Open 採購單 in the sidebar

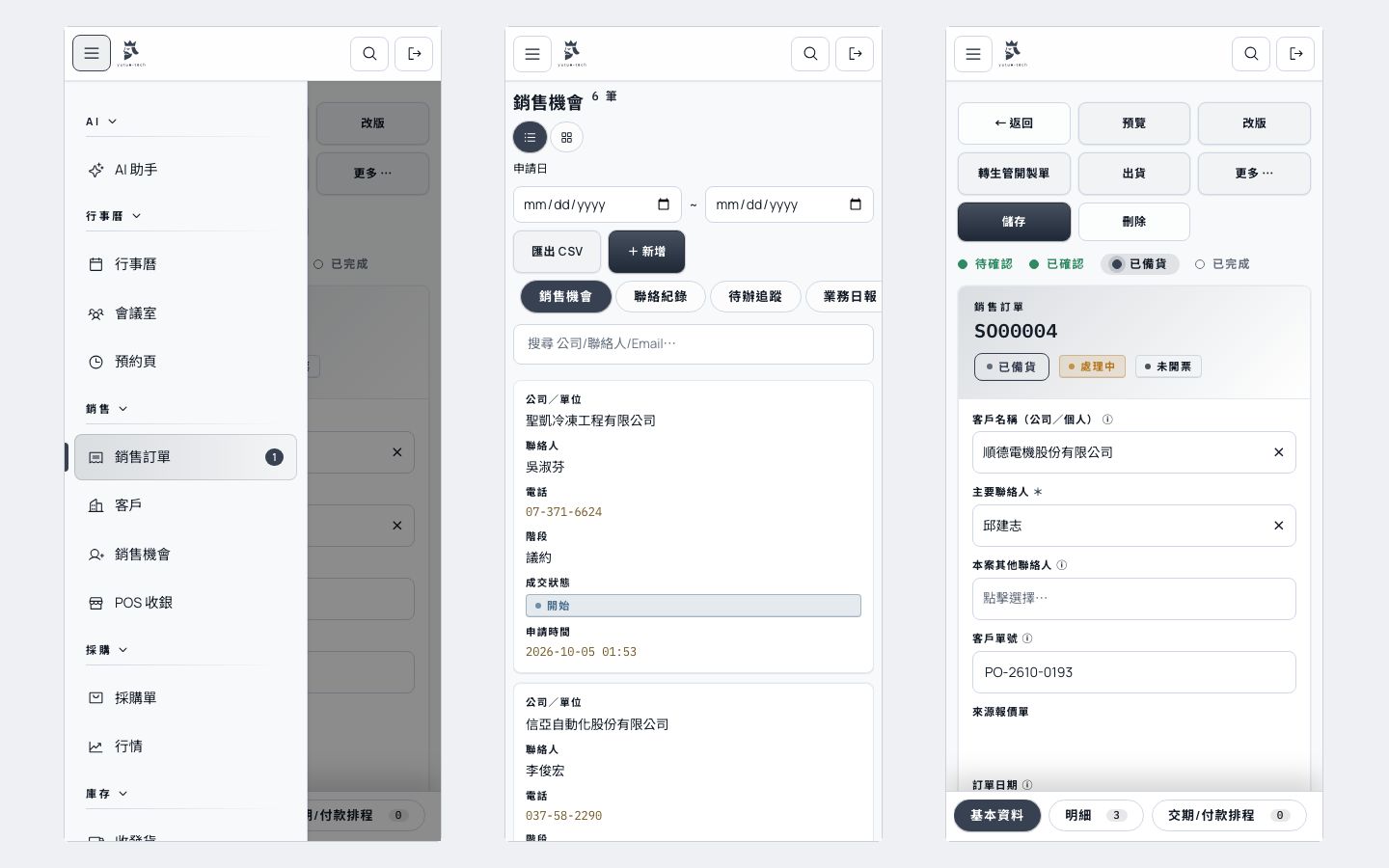point(185,697)
